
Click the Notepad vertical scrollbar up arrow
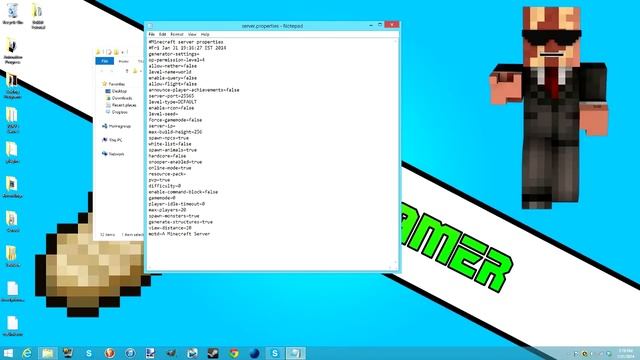tap(396, 41)
